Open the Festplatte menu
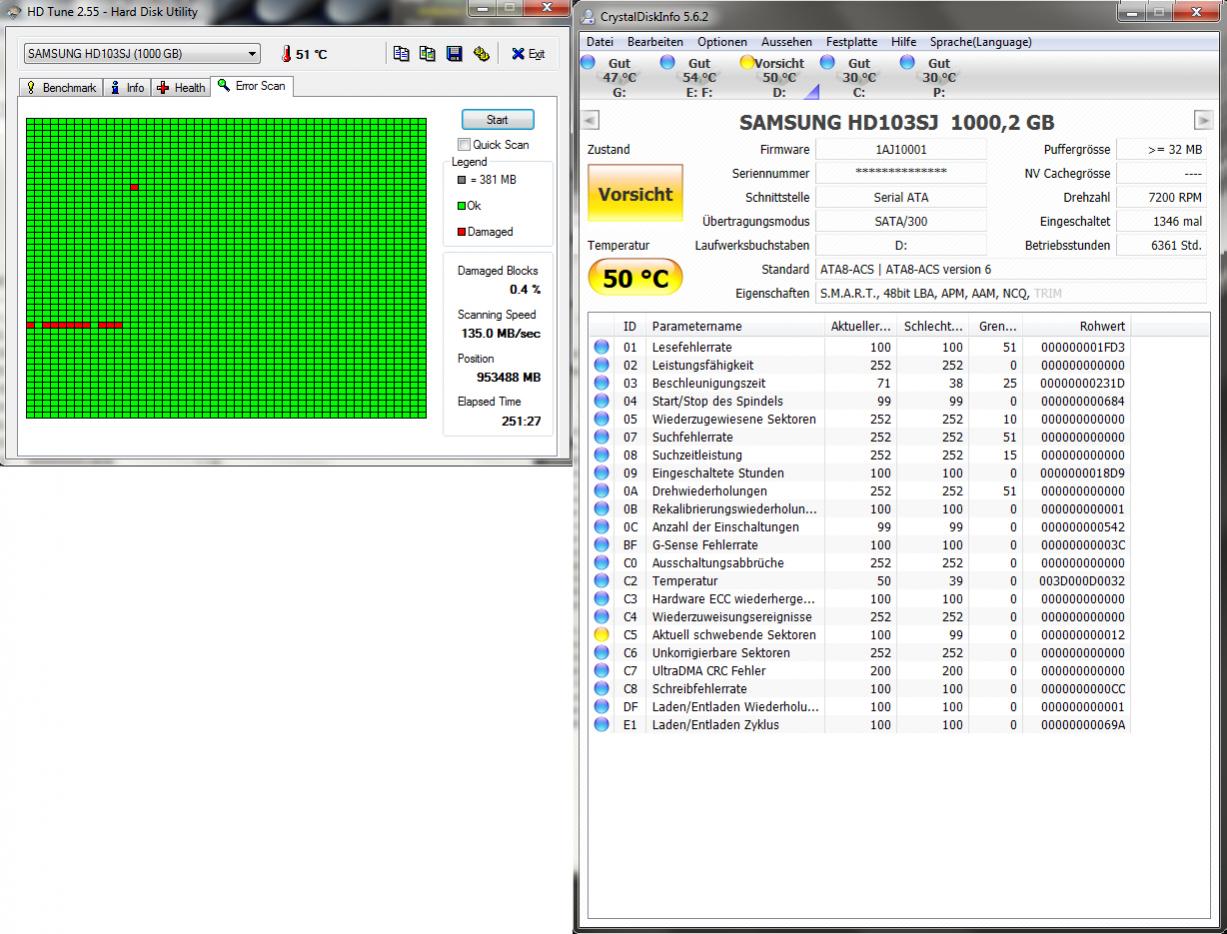 point(851,42)
